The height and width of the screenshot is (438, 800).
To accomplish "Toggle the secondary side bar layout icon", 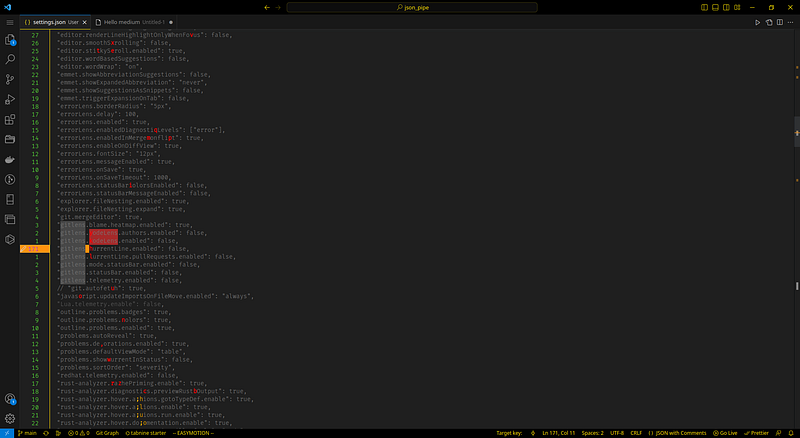I will 726,7.
